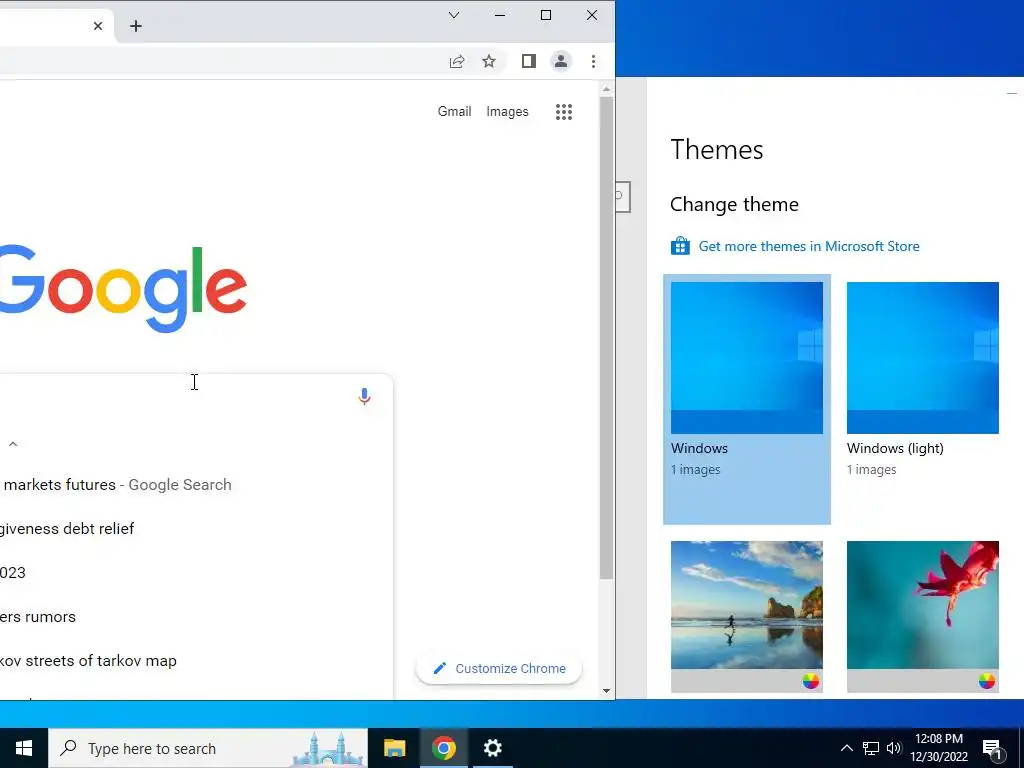The height and width of the screenshot is (768, 1024).
Task: Select the red flower theme
Action: [923, 616]
